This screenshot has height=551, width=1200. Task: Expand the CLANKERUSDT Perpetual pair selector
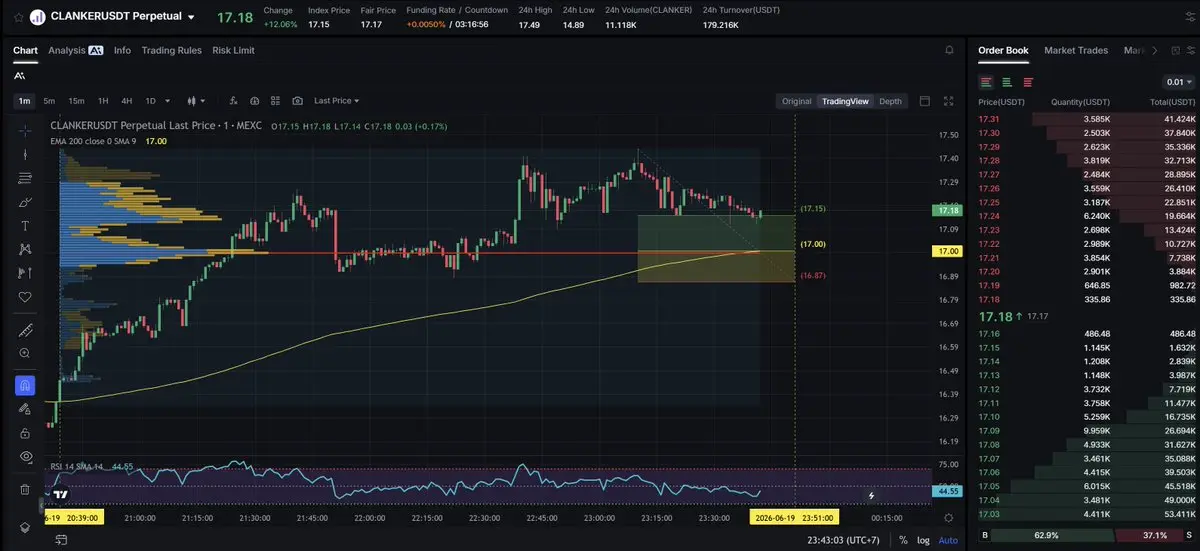(x=191, y=17)
